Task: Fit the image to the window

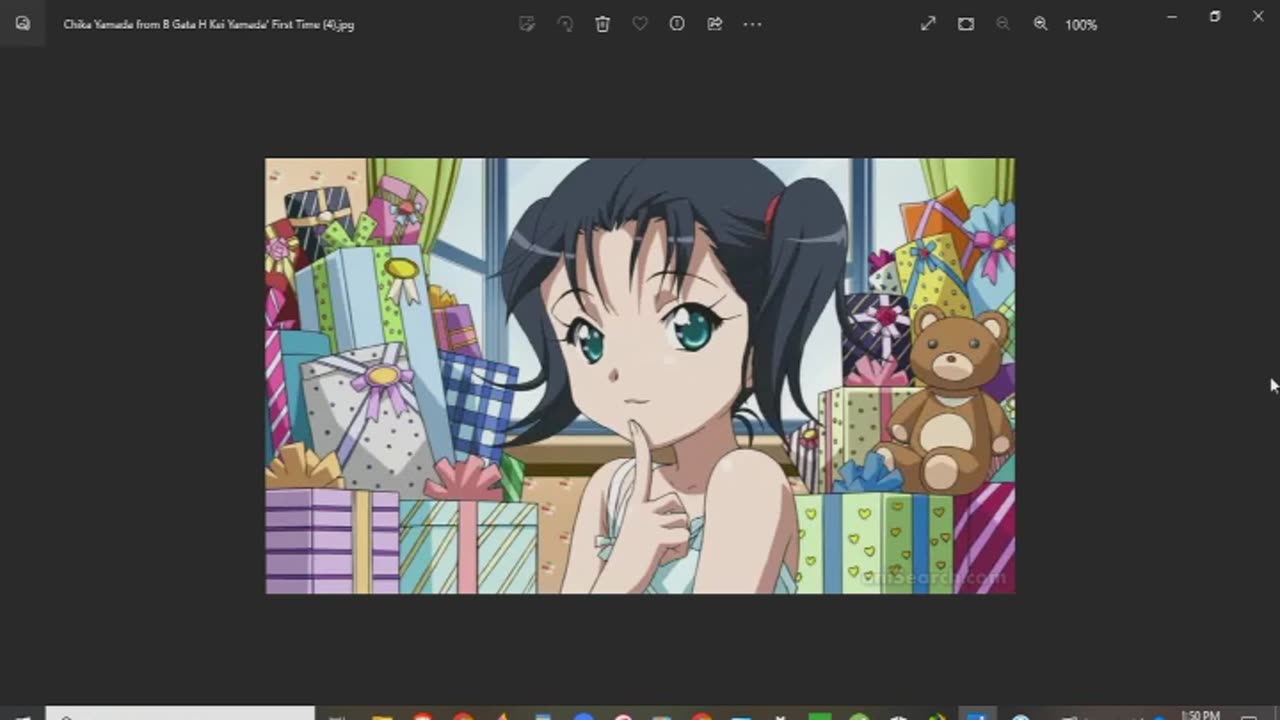Action: pyautogui.click(x=966, y=24)
